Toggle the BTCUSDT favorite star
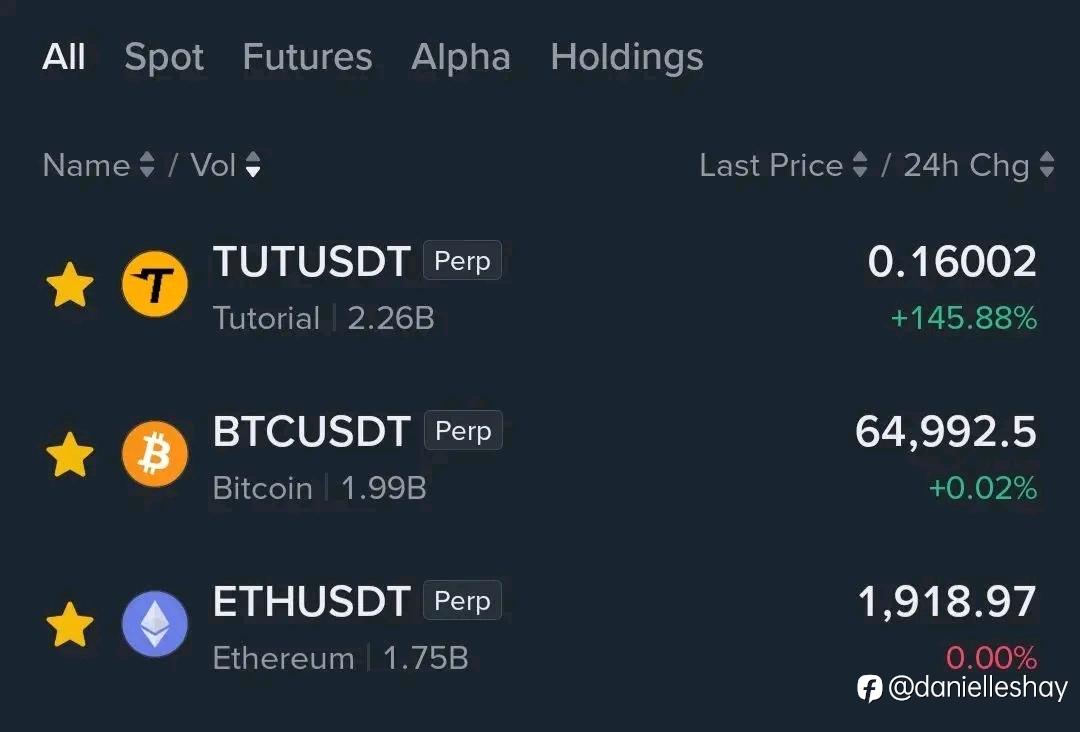Screen dimensions: 1080x732 pyautogui.click(x=70, y=454)
